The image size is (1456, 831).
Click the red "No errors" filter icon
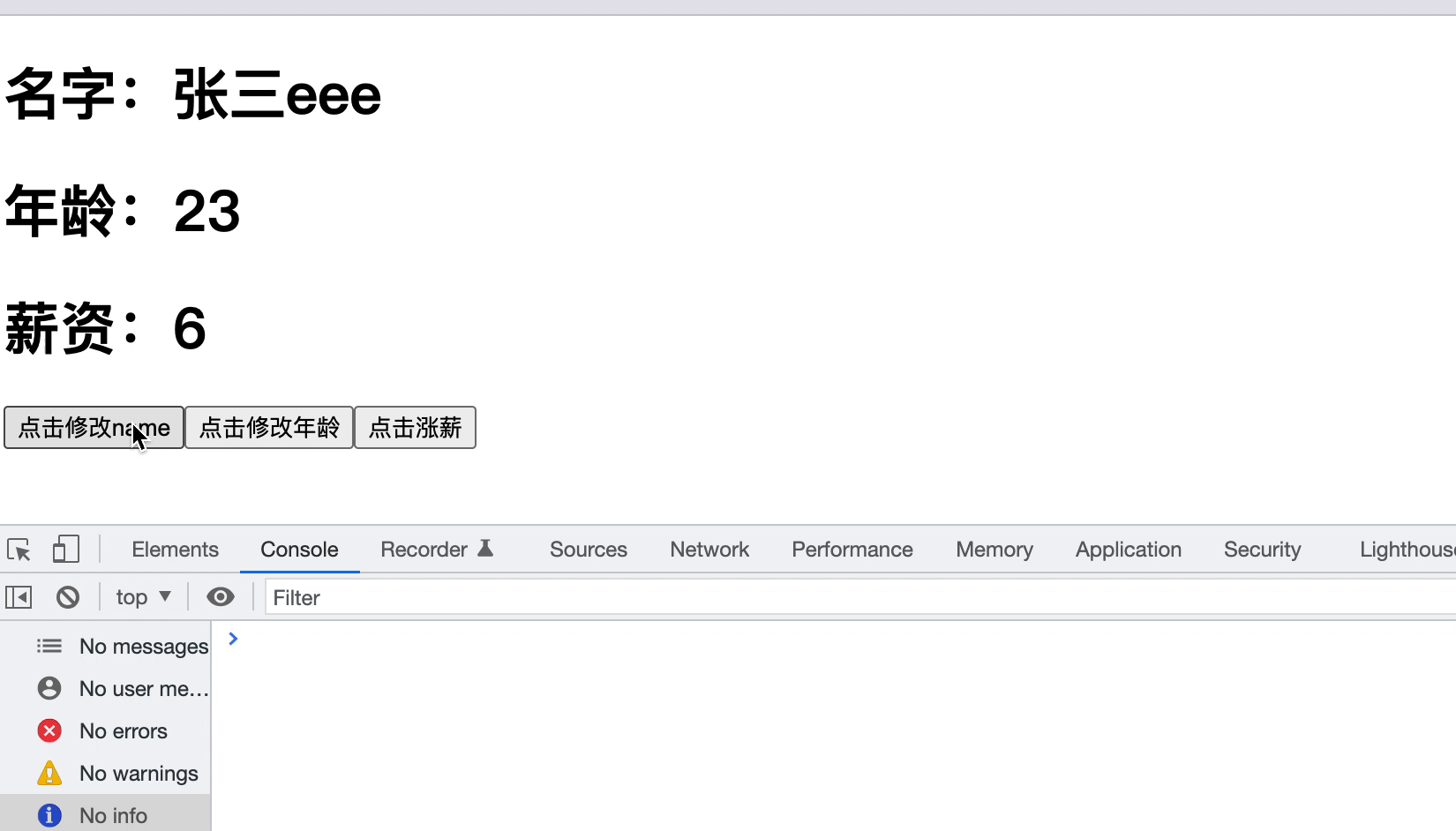click(x=49, y=730)
